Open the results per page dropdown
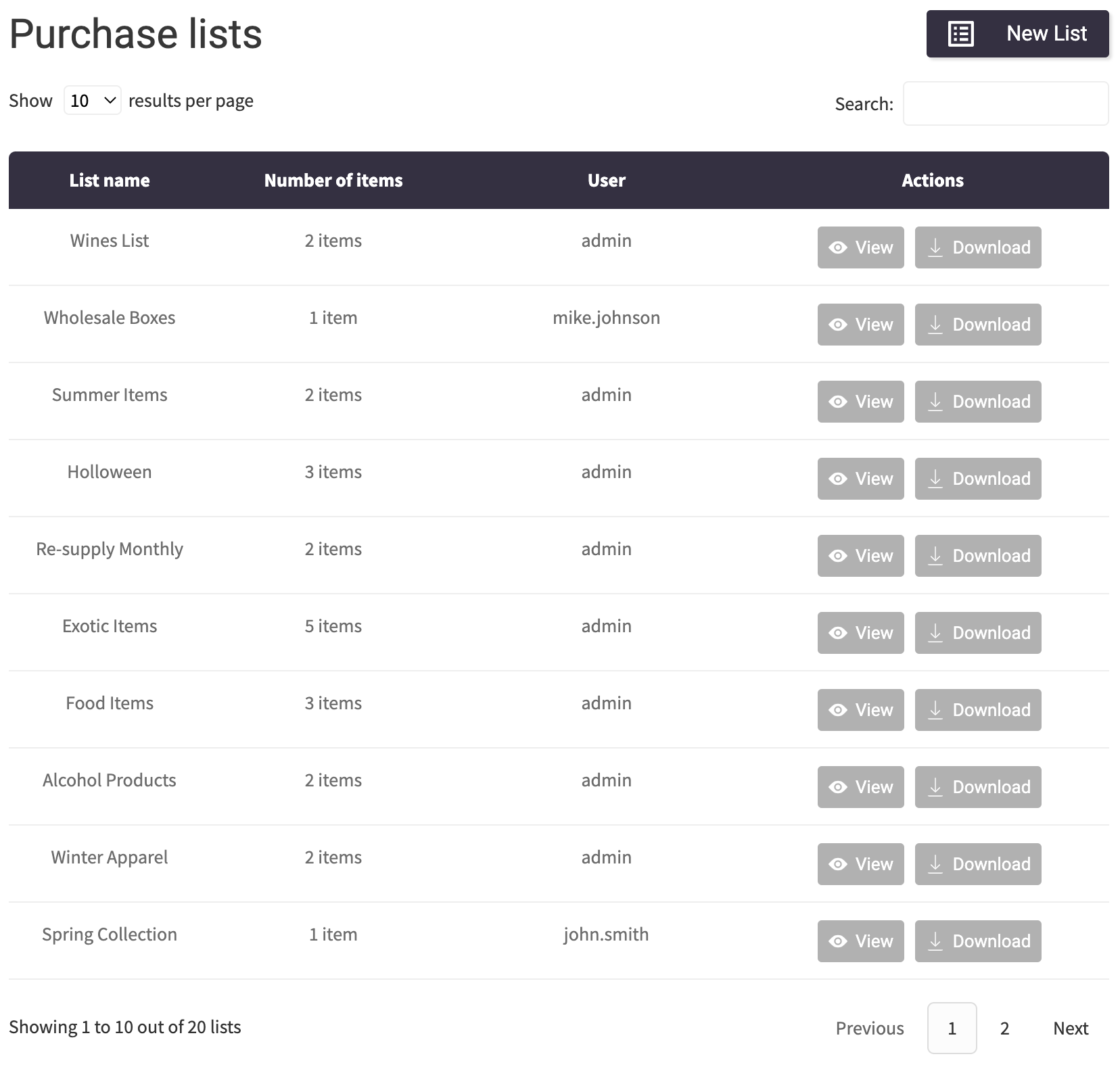Screen dimensions: 1120x1067 [x=92, y=100]
